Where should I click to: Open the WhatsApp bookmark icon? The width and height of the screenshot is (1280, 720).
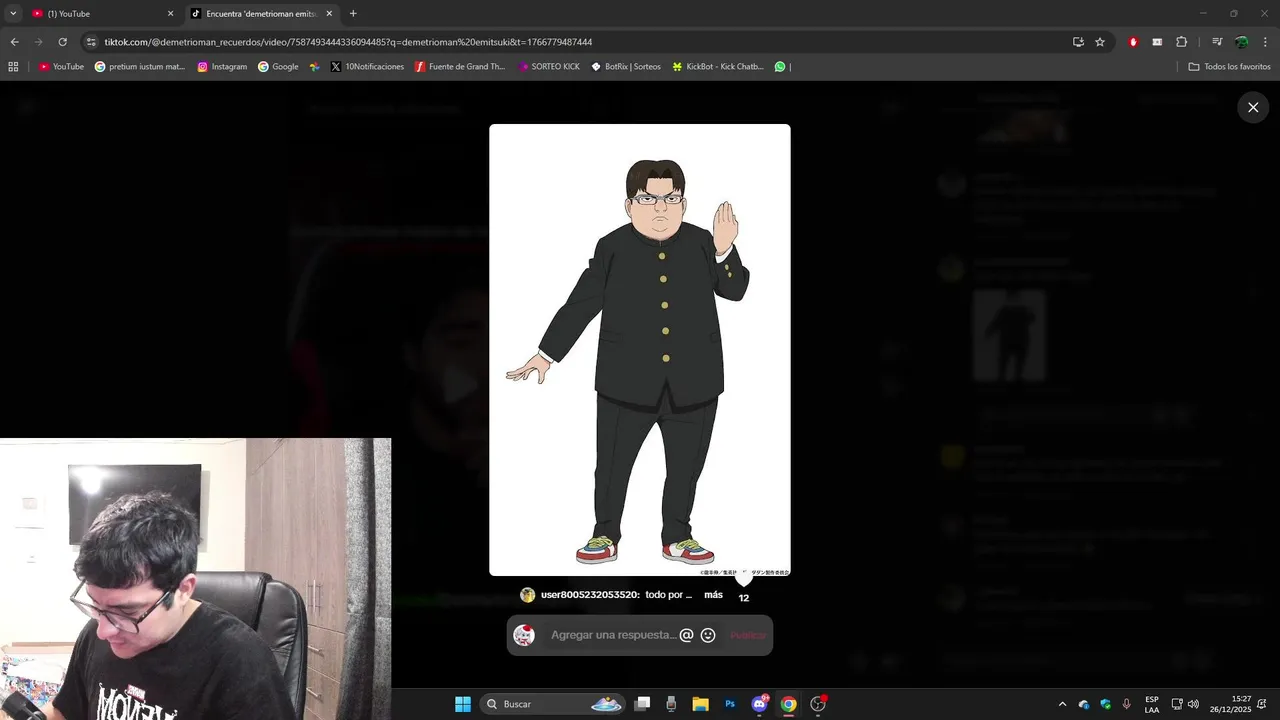[780, 67]
